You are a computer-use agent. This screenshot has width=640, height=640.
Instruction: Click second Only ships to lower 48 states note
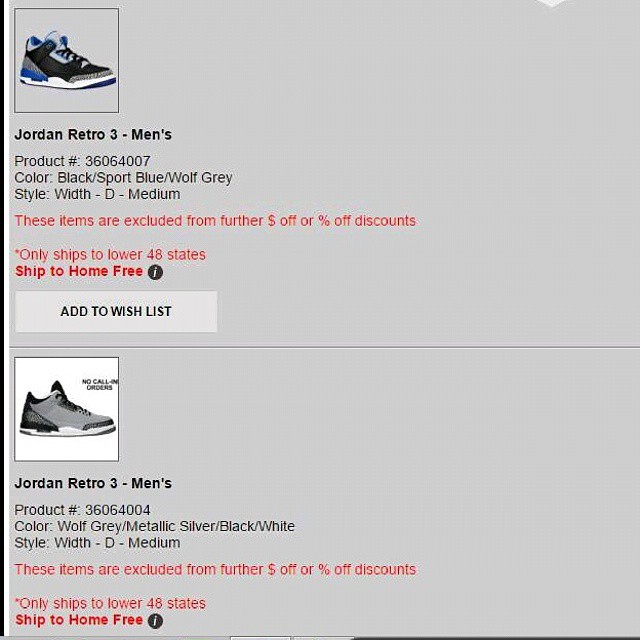point(110,603)
